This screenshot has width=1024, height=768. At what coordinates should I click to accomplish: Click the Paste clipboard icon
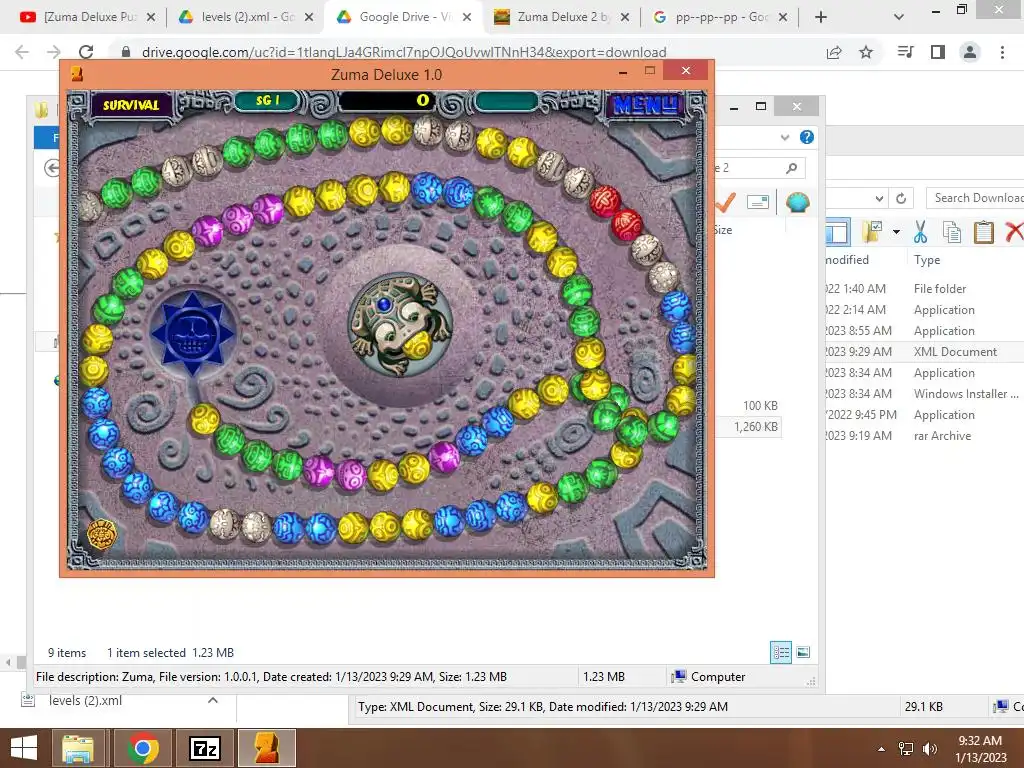(983, 231)
